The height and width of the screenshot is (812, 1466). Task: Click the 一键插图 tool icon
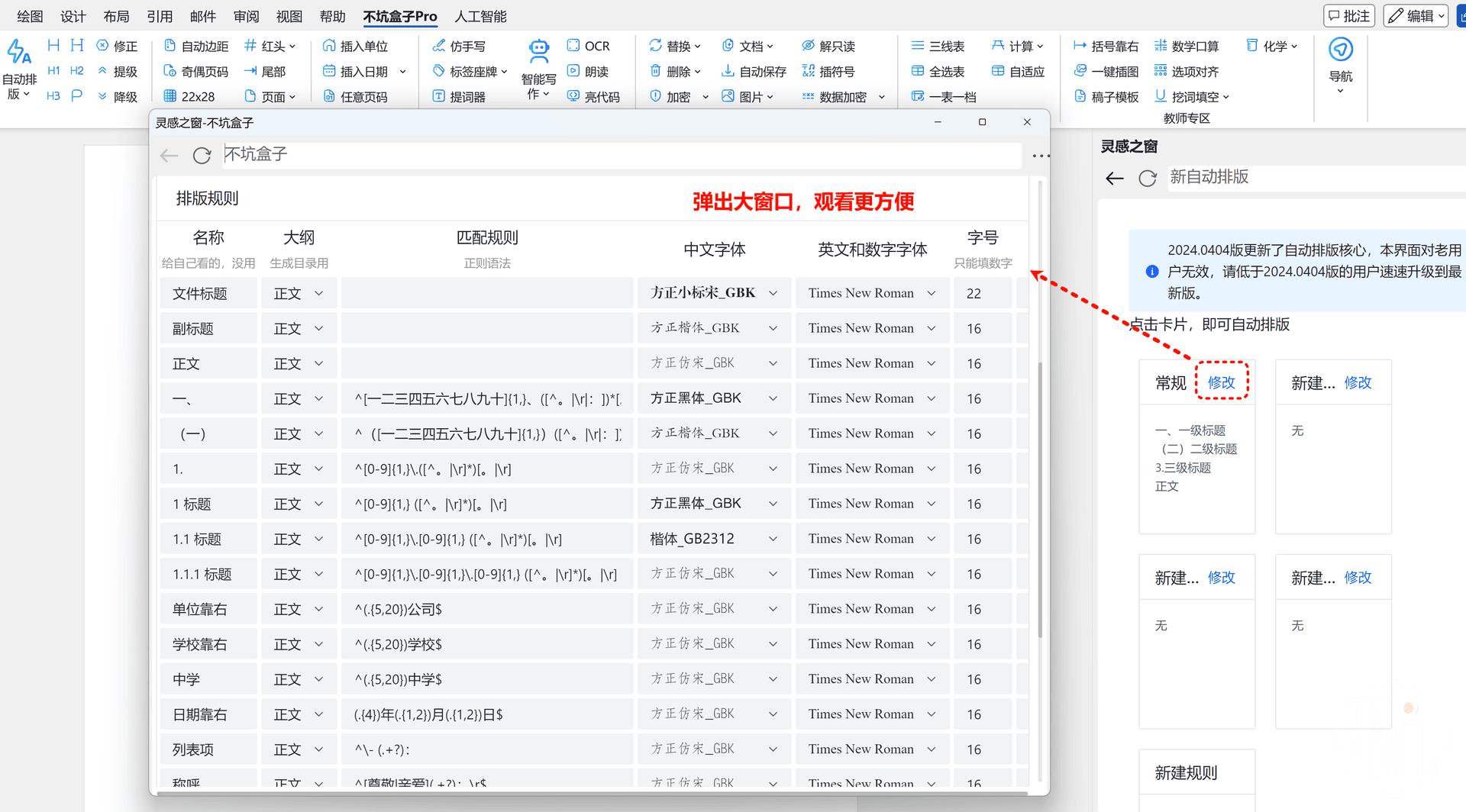1080,71
